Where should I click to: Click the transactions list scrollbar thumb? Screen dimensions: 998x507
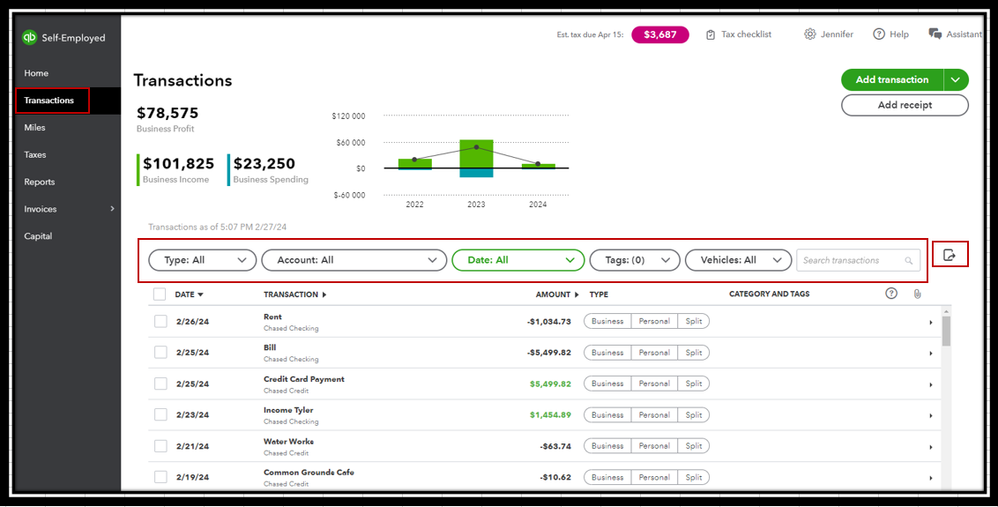946,331
